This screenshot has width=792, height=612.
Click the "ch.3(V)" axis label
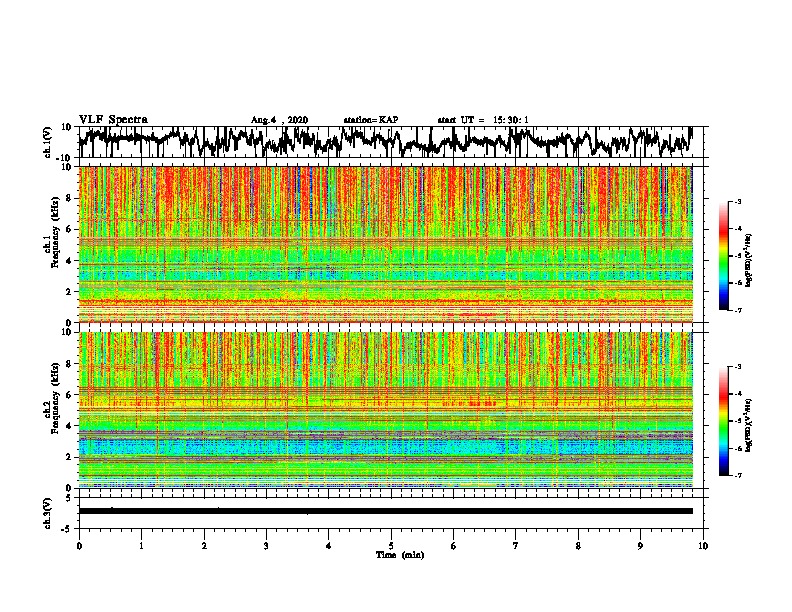click(47, 513)
